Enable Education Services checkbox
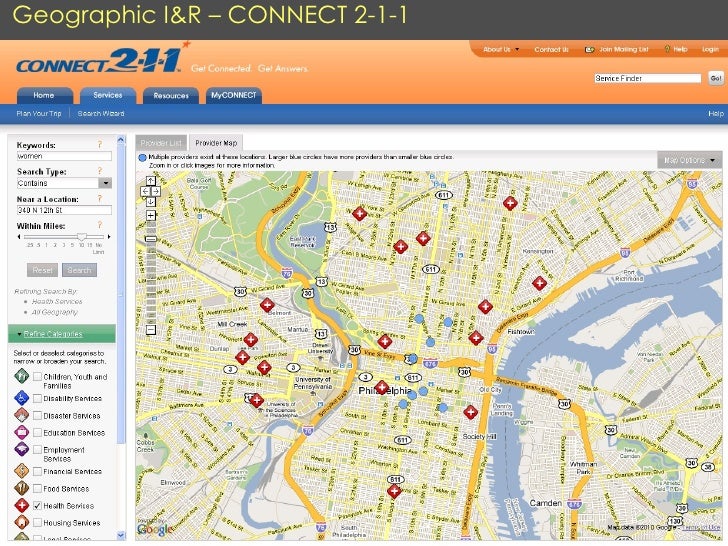728x546 pixels. tap(38, 433)
